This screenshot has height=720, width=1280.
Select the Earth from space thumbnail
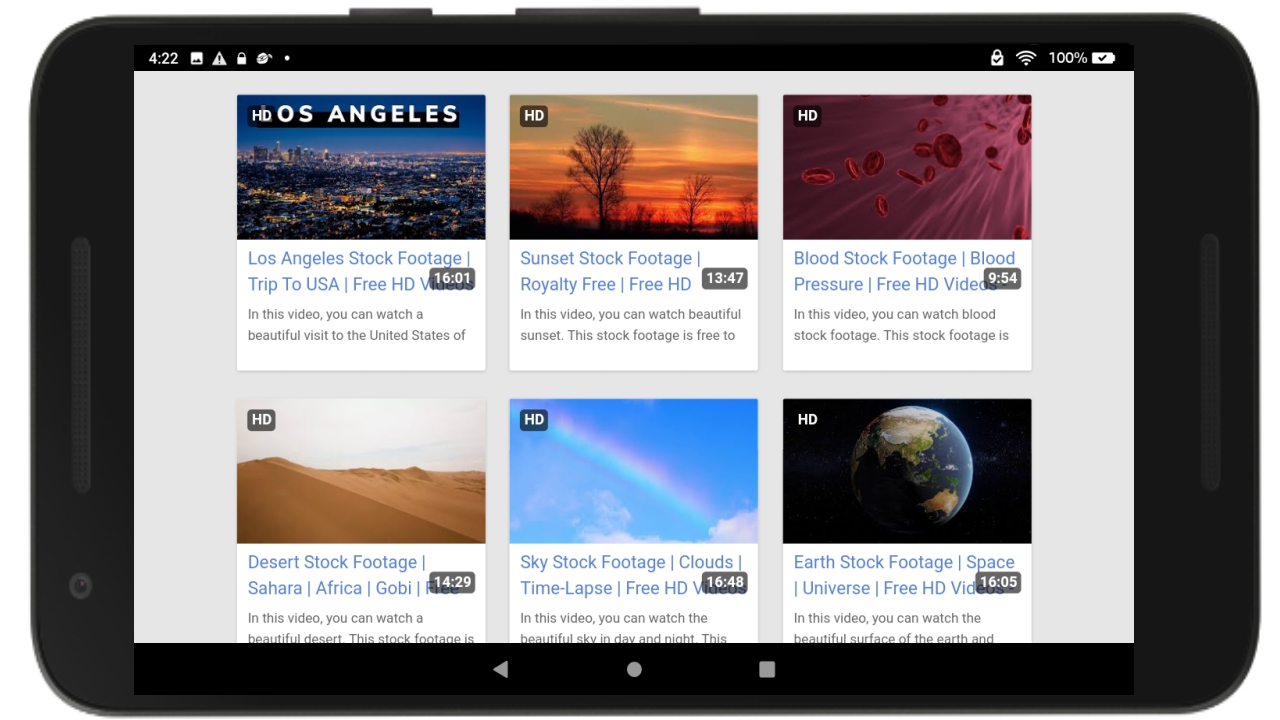[906, 470]
